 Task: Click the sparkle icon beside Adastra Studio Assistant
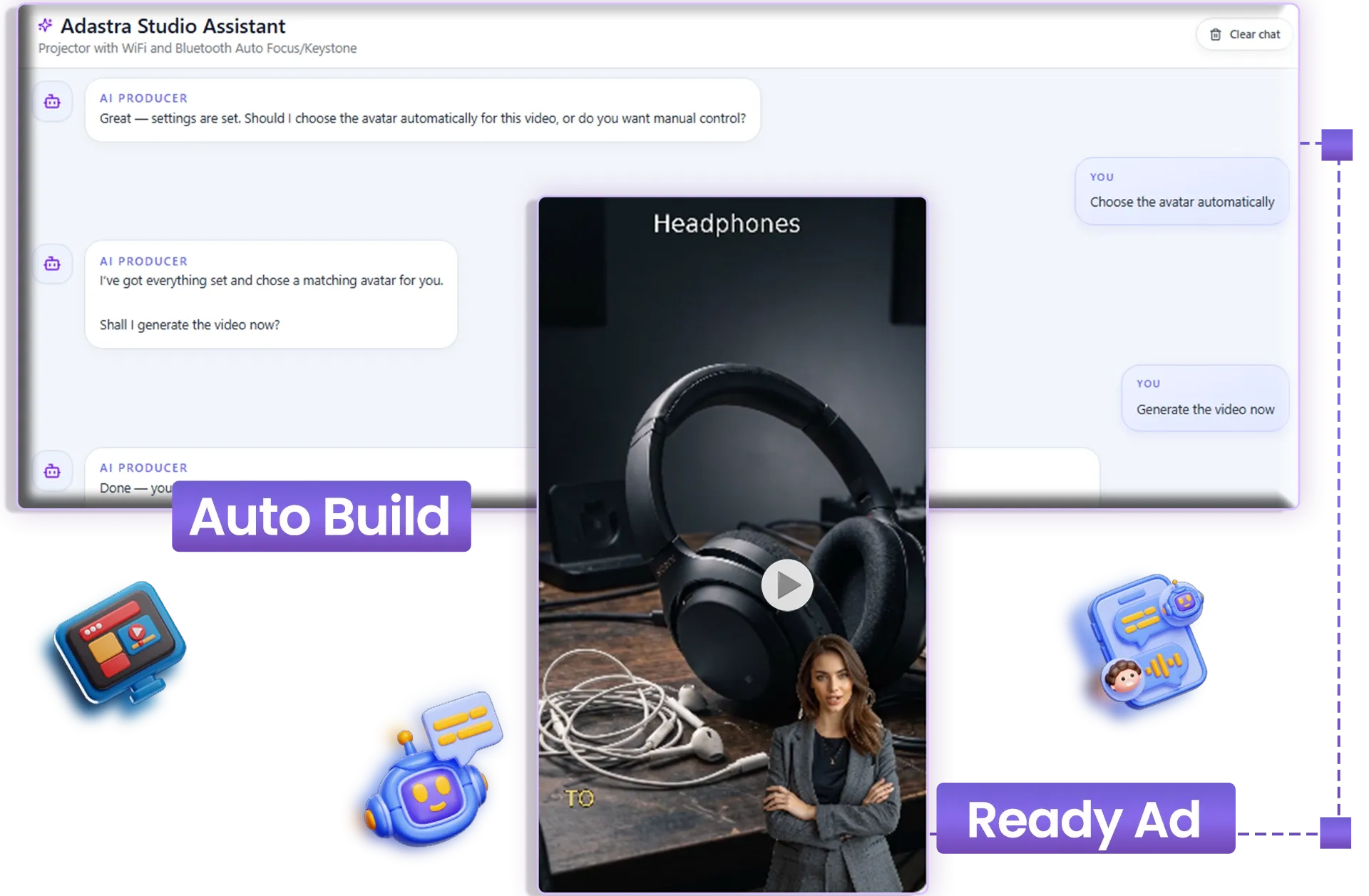(x=46, y=26)
